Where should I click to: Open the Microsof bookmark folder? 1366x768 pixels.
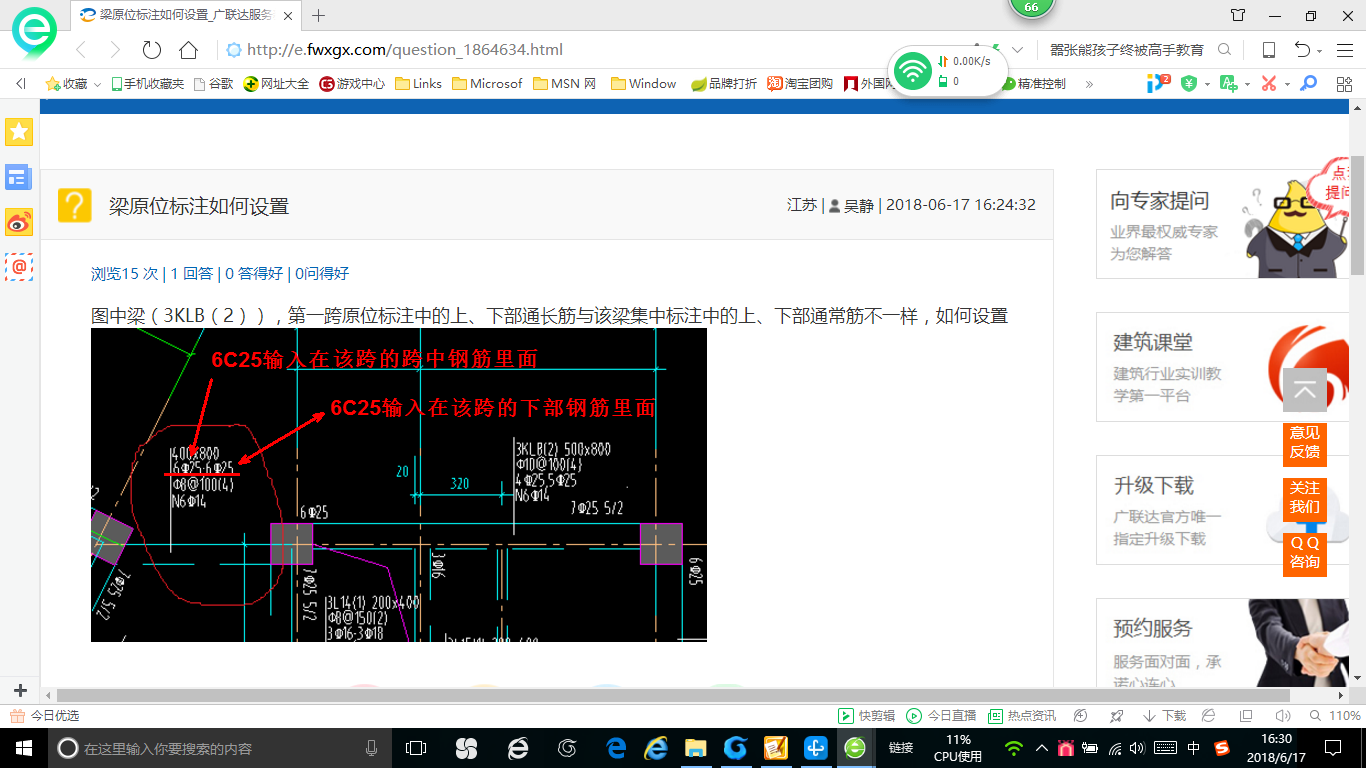488,84
